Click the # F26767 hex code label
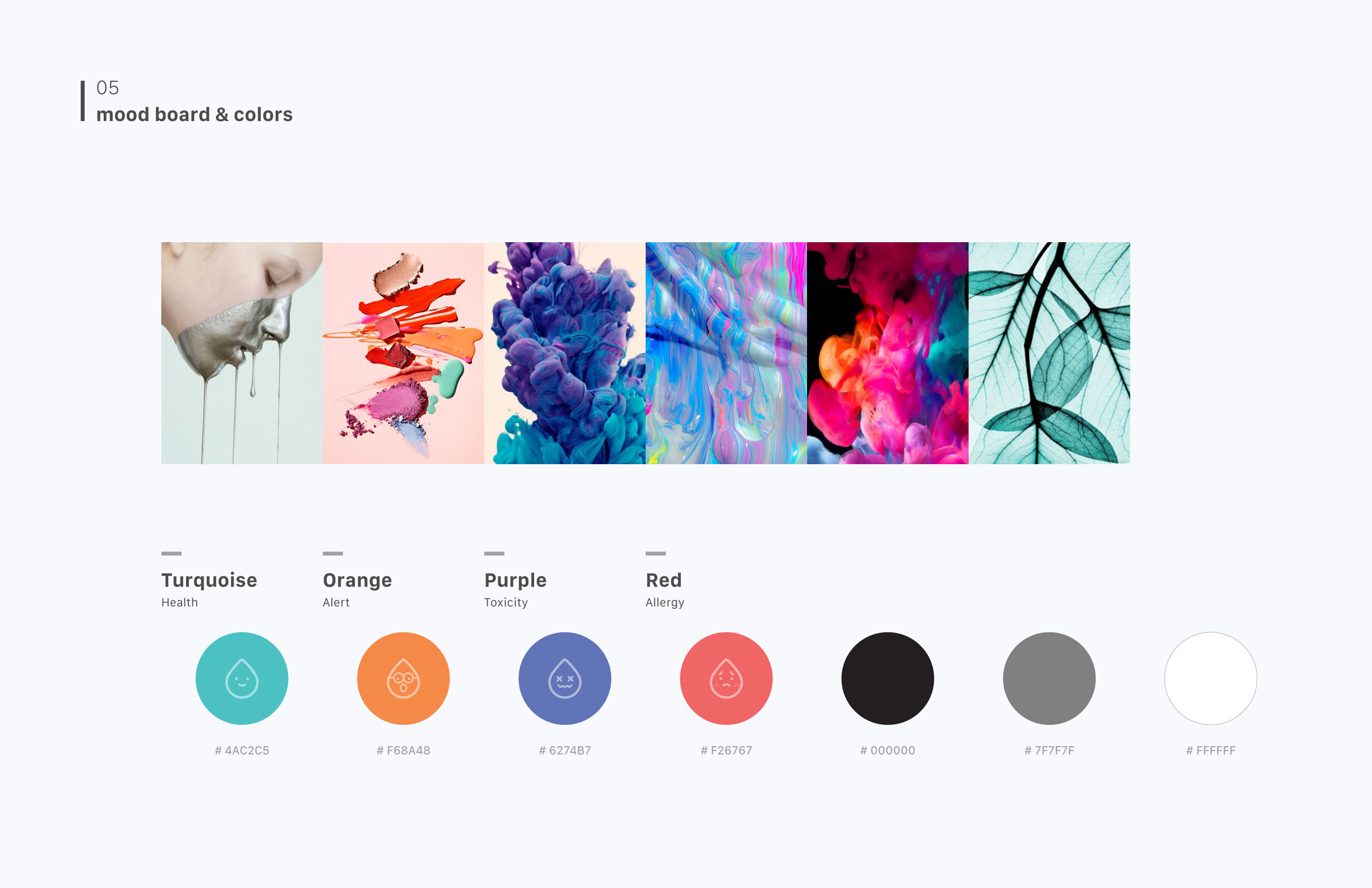This screenshot has width=1372, height=888. 726,750
